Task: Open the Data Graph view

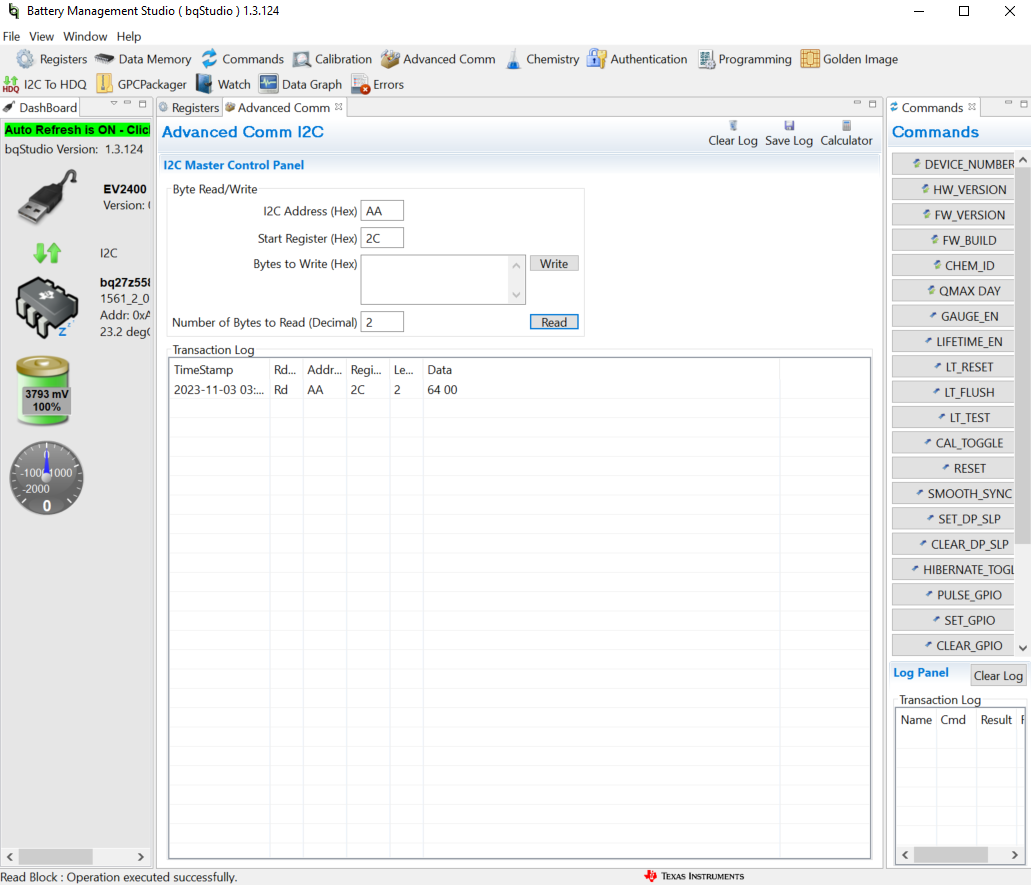Action: pos(268,85)
